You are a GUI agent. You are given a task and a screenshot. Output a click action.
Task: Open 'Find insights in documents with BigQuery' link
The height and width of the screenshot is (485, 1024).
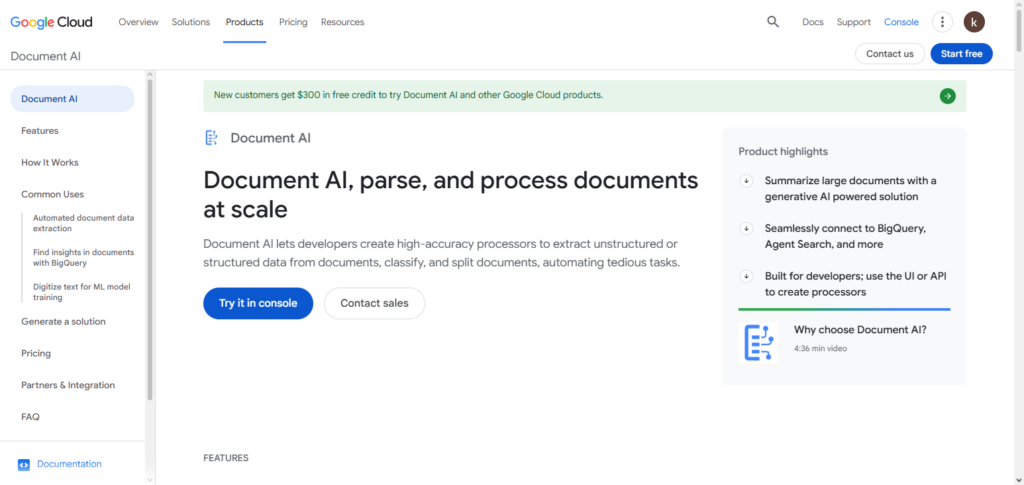[84, 257]
